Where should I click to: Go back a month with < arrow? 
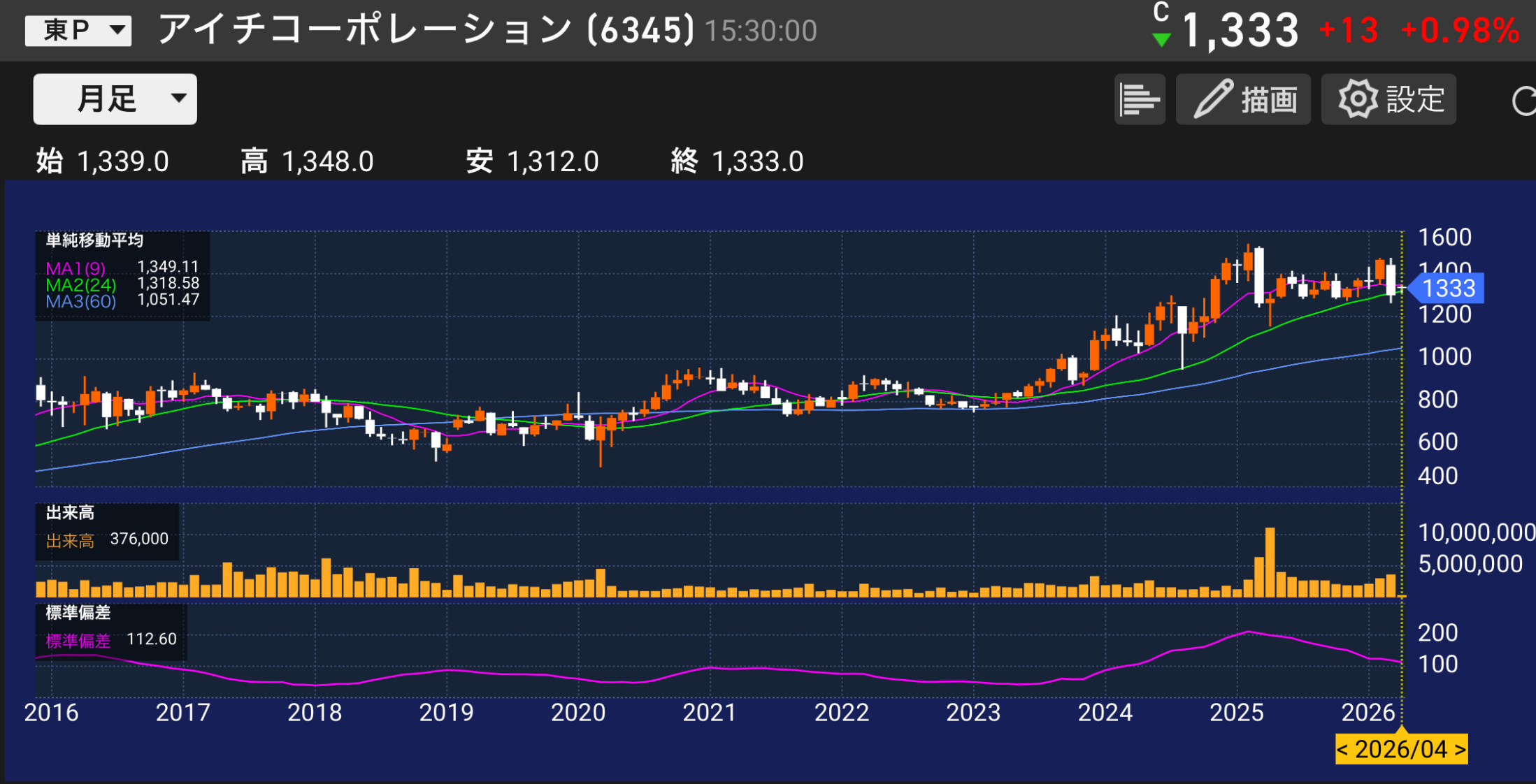[1343, 750]
